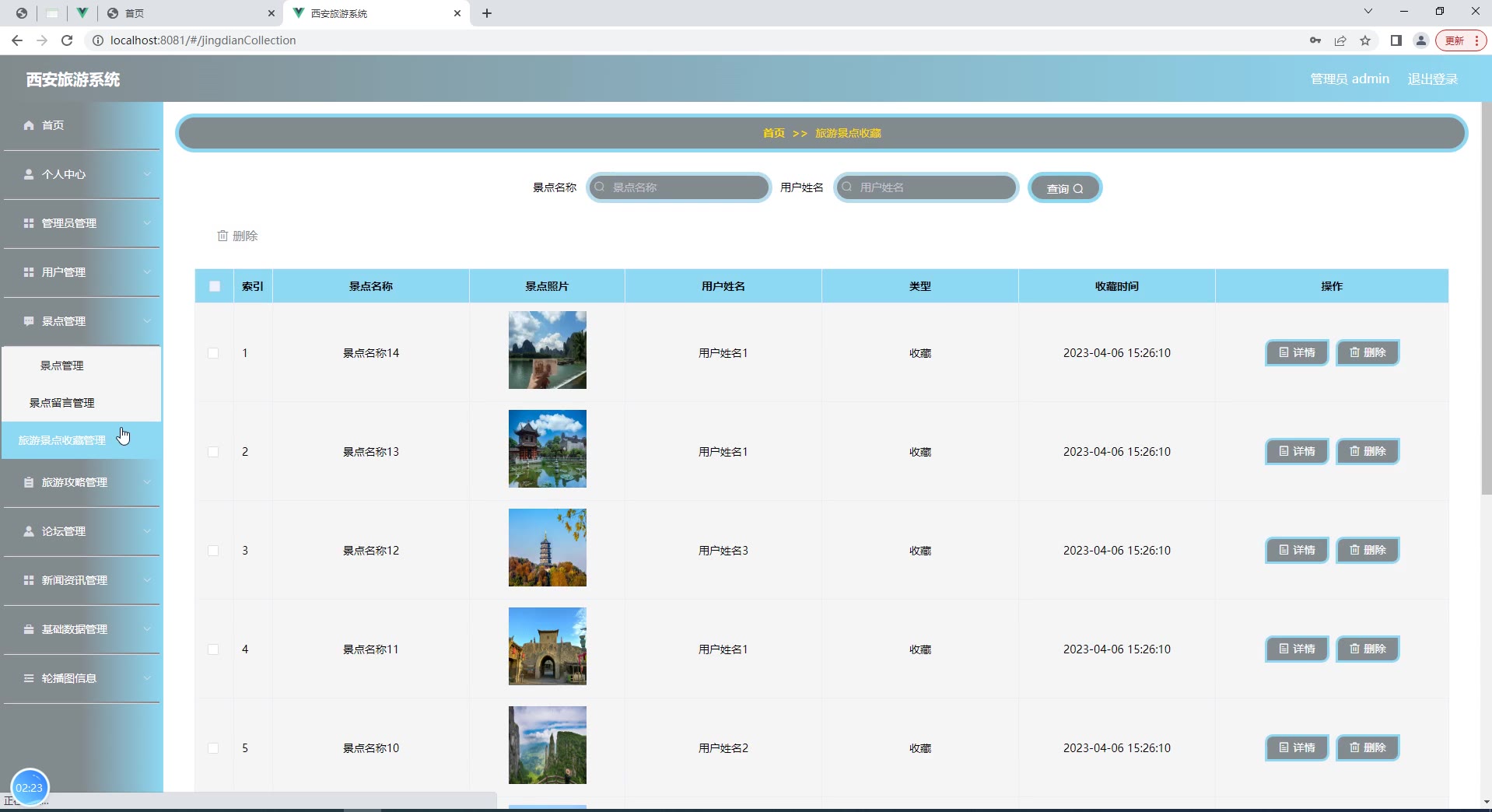The image size is (1492, 812).
Task: Click the password key icon in address bar
Action: coord(1315,40)
